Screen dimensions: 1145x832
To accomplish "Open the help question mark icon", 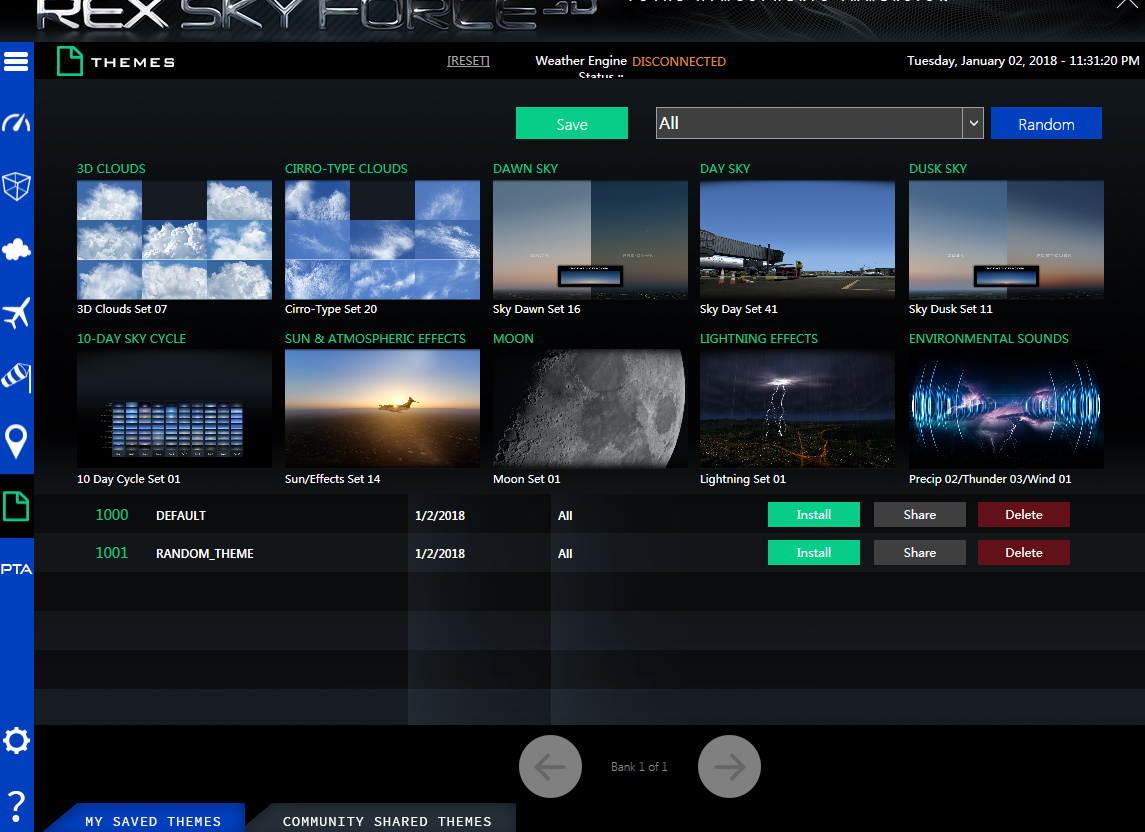I will 16,806.
